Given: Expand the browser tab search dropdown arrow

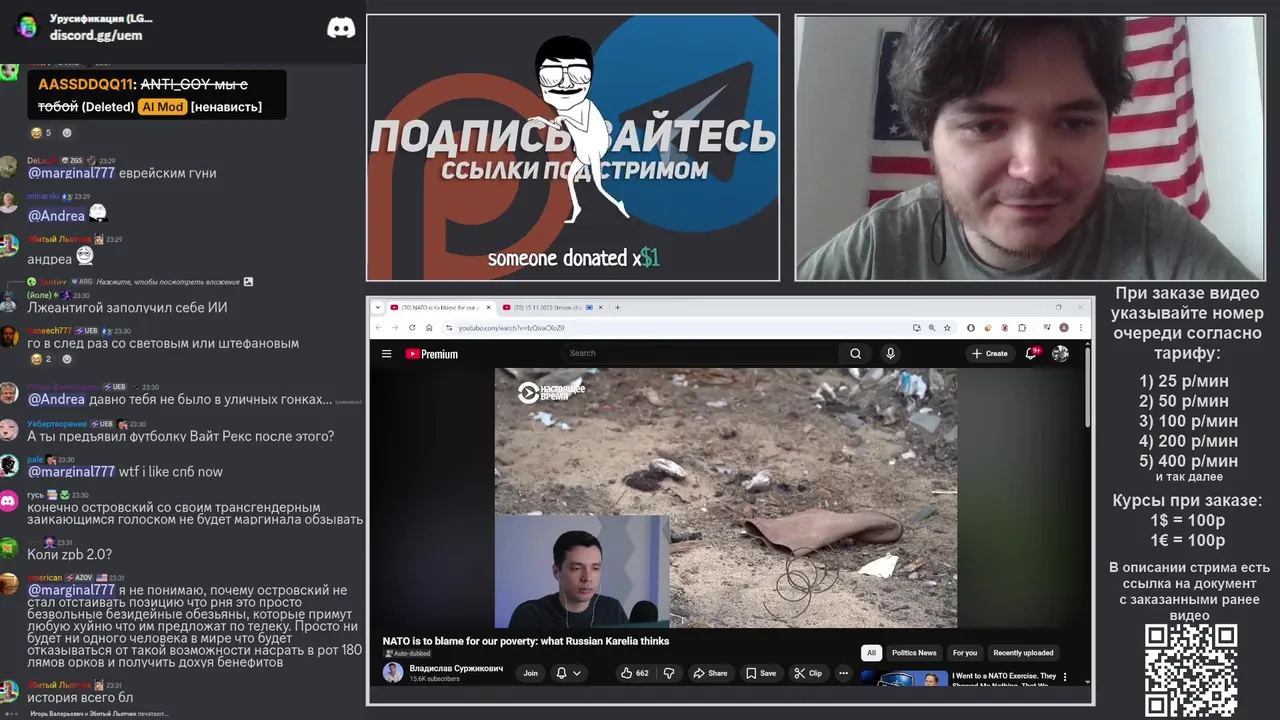Looking at the screenshot, I should (378, 307).
